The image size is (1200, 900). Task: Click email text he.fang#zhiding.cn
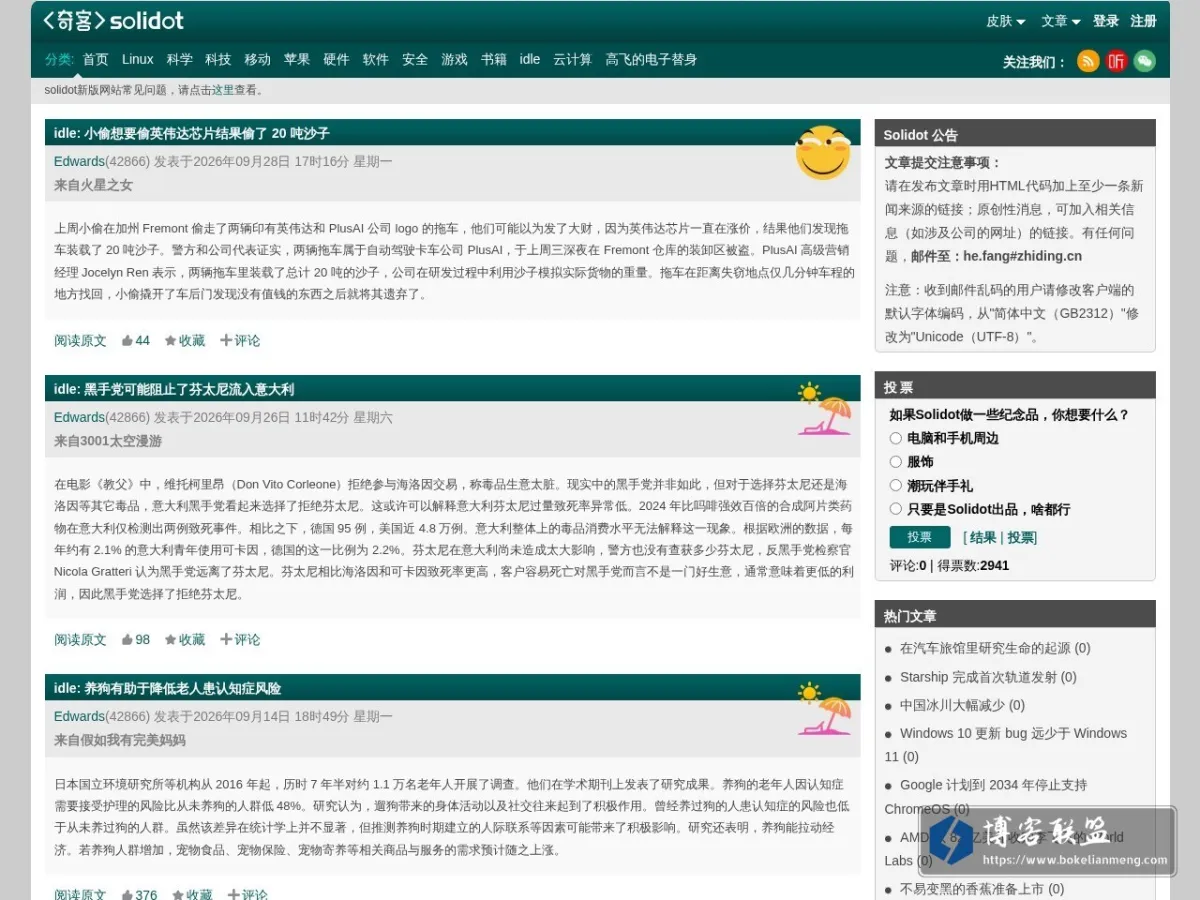(1023, 256)
